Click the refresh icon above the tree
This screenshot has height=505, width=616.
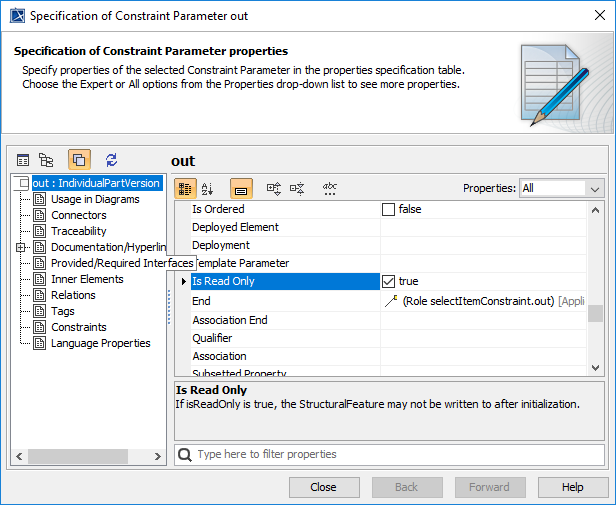click(111, 160)
